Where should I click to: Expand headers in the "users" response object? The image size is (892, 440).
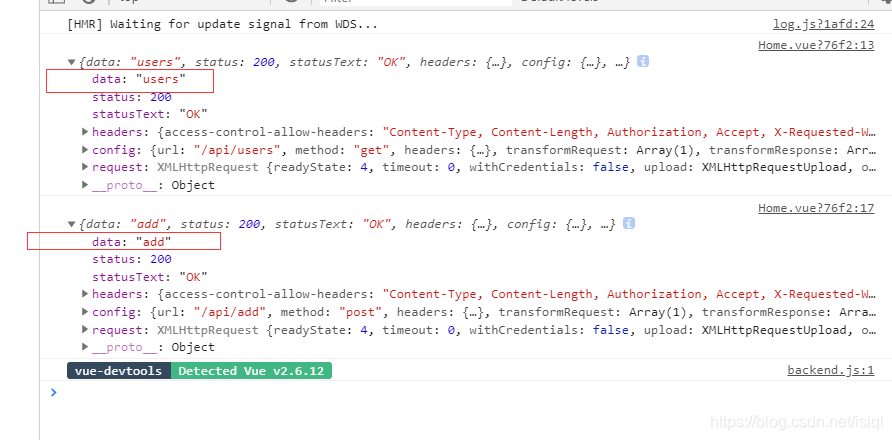[85, 132]
